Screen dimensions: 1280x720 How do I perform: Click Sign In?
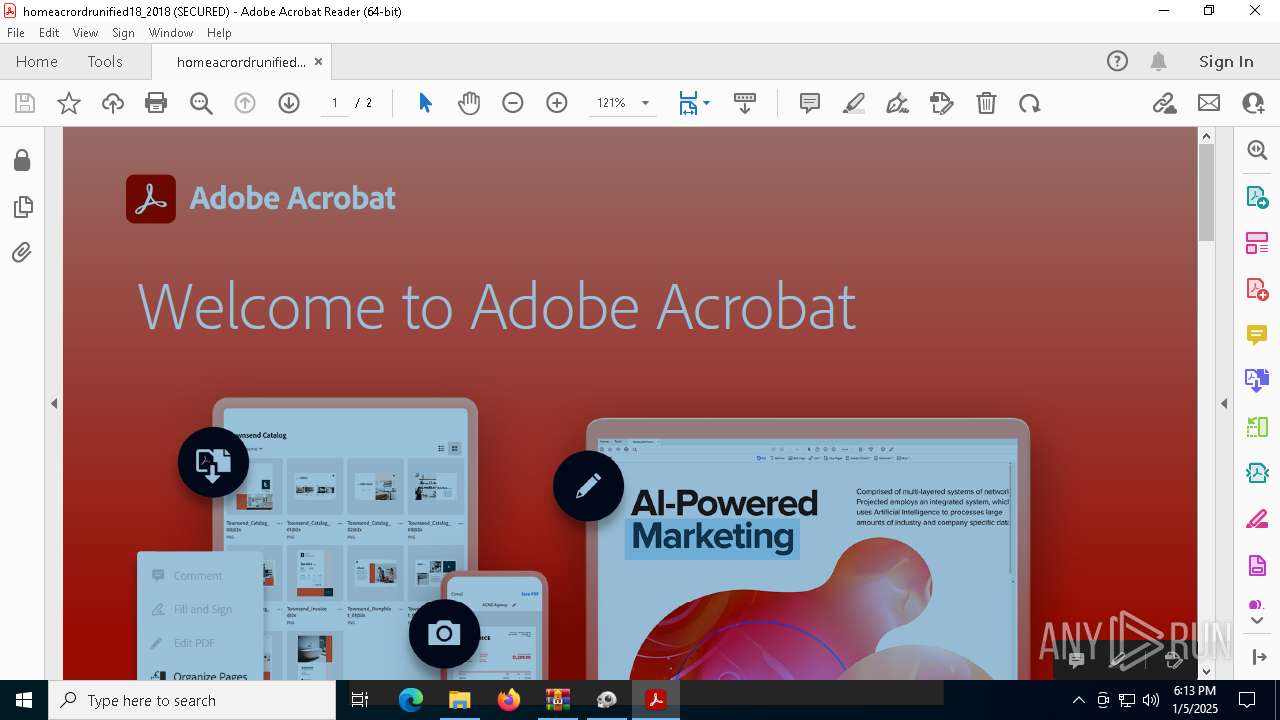[x=1226, y=62]
